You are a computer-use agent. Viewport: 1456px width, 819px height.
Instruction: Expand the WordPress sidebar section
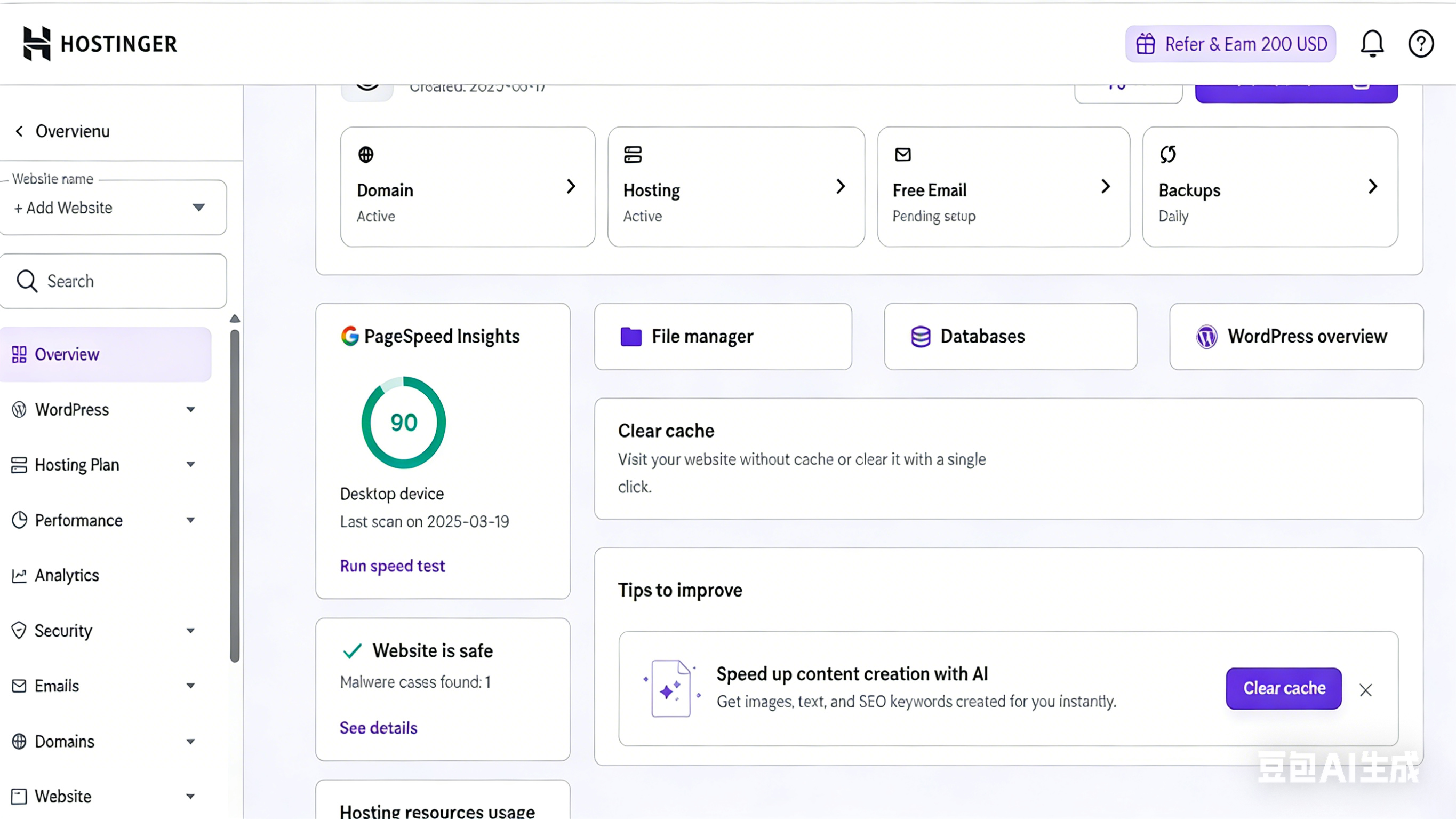click(x=190, y=410)
